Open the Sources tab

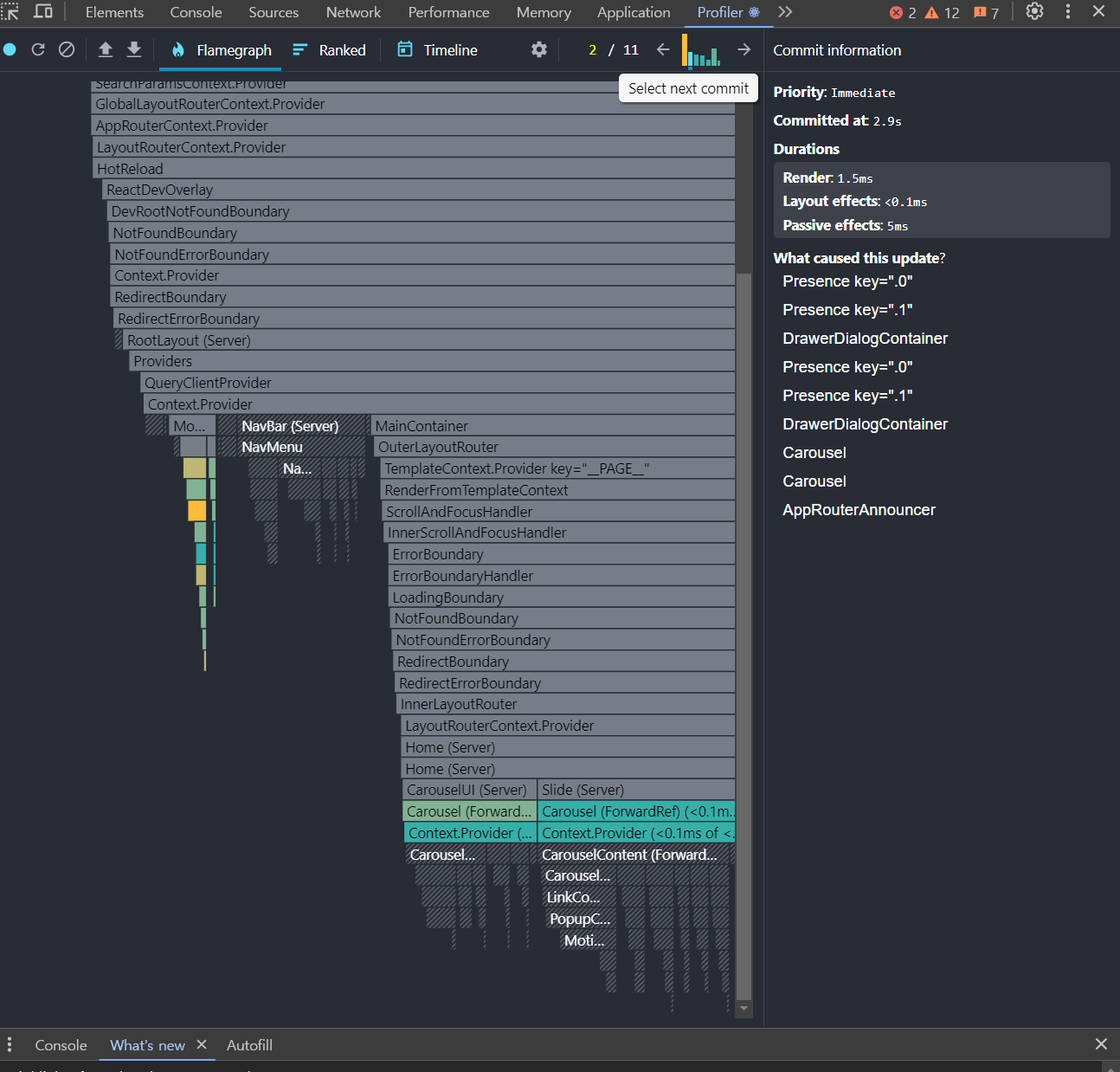(x=274, y=12)
